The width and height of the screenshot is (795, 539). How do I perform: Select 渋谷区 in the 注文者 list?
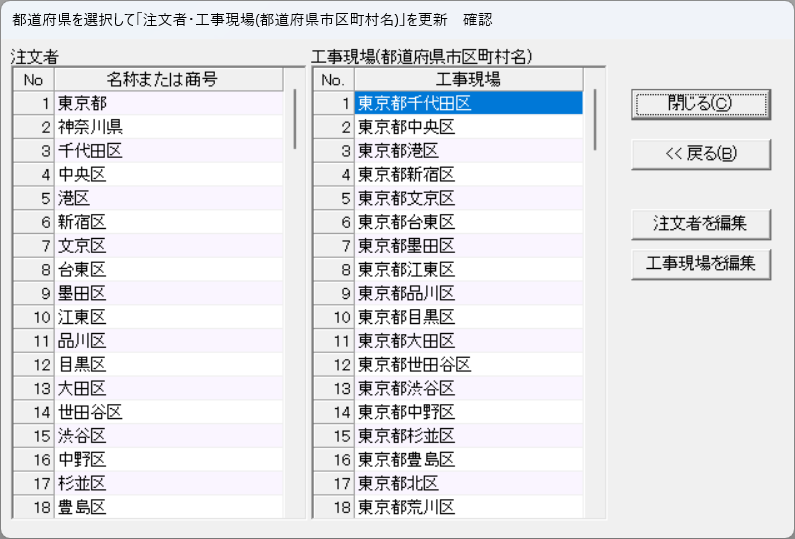[x=168, y=437]
